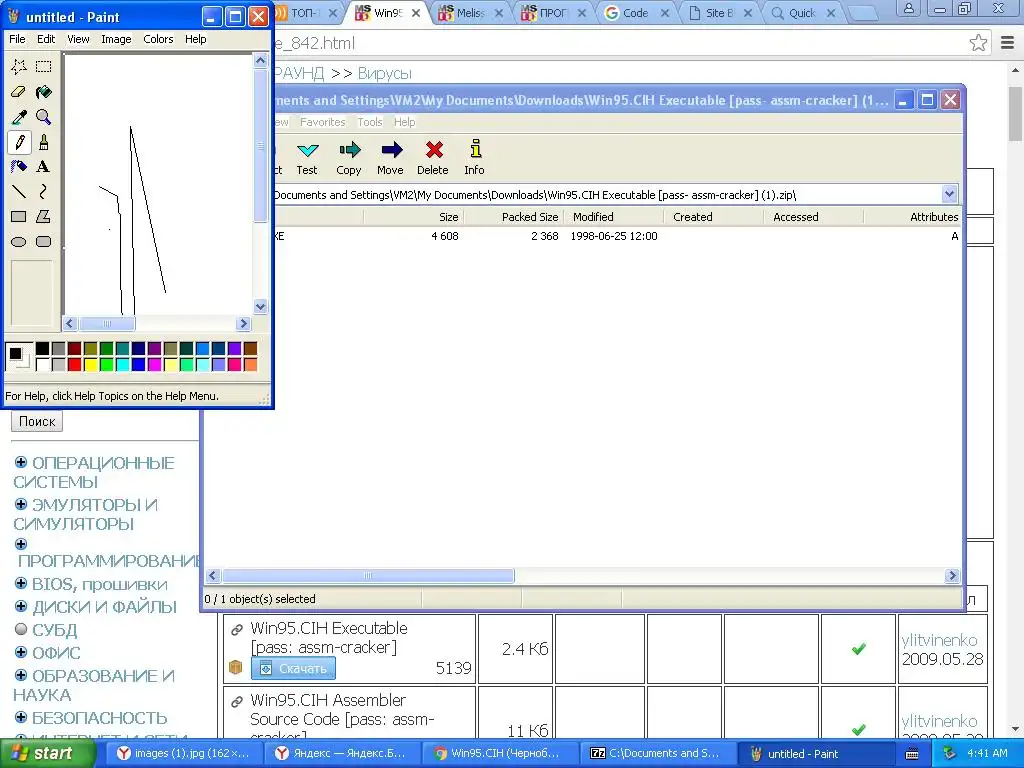Open the Image menu in Paint
This screenshot has width=1024, height=768.
[x=116, y=39]
